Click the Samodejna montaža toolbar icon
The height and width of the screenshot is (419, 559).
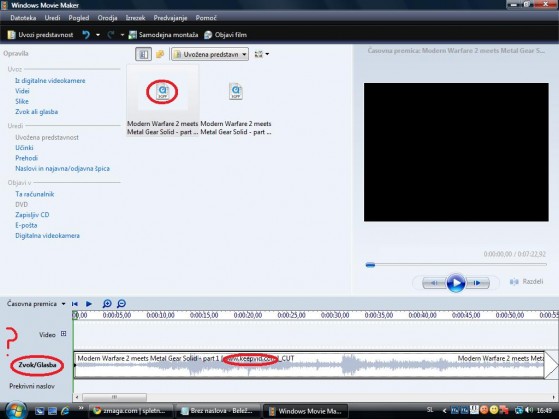point(133,35)
